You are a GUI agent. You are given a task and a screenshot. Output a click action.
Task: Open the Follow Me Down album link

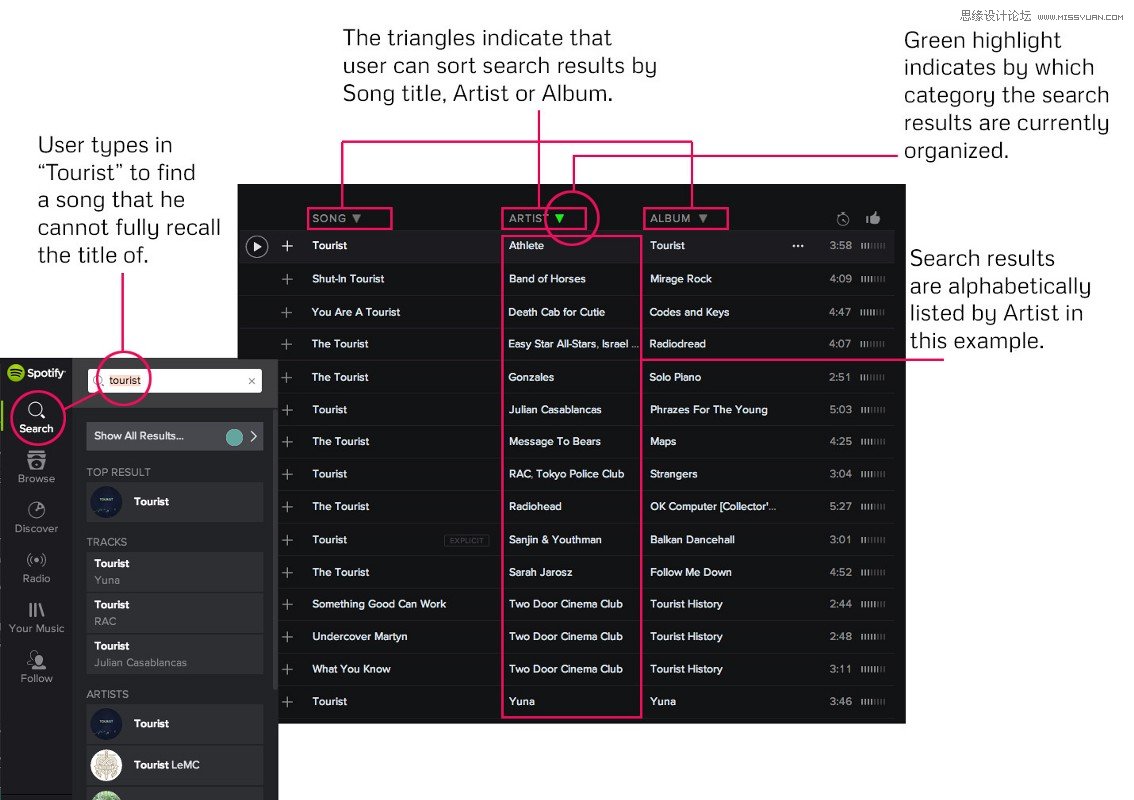[691, 573]
